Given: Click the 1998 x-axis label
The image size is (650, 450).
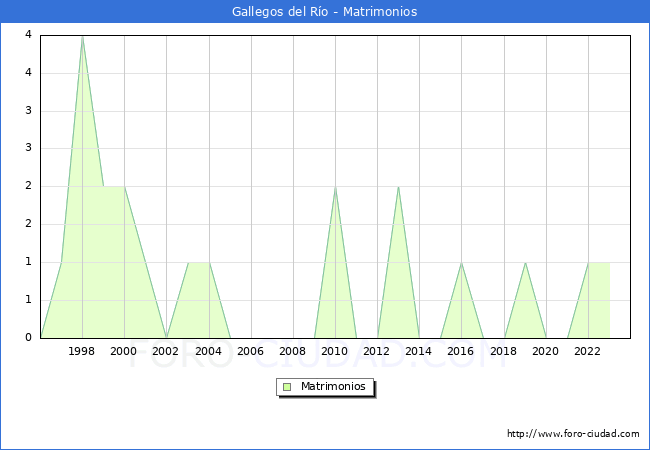Looking at the screenshot, I should pos(82,351).
